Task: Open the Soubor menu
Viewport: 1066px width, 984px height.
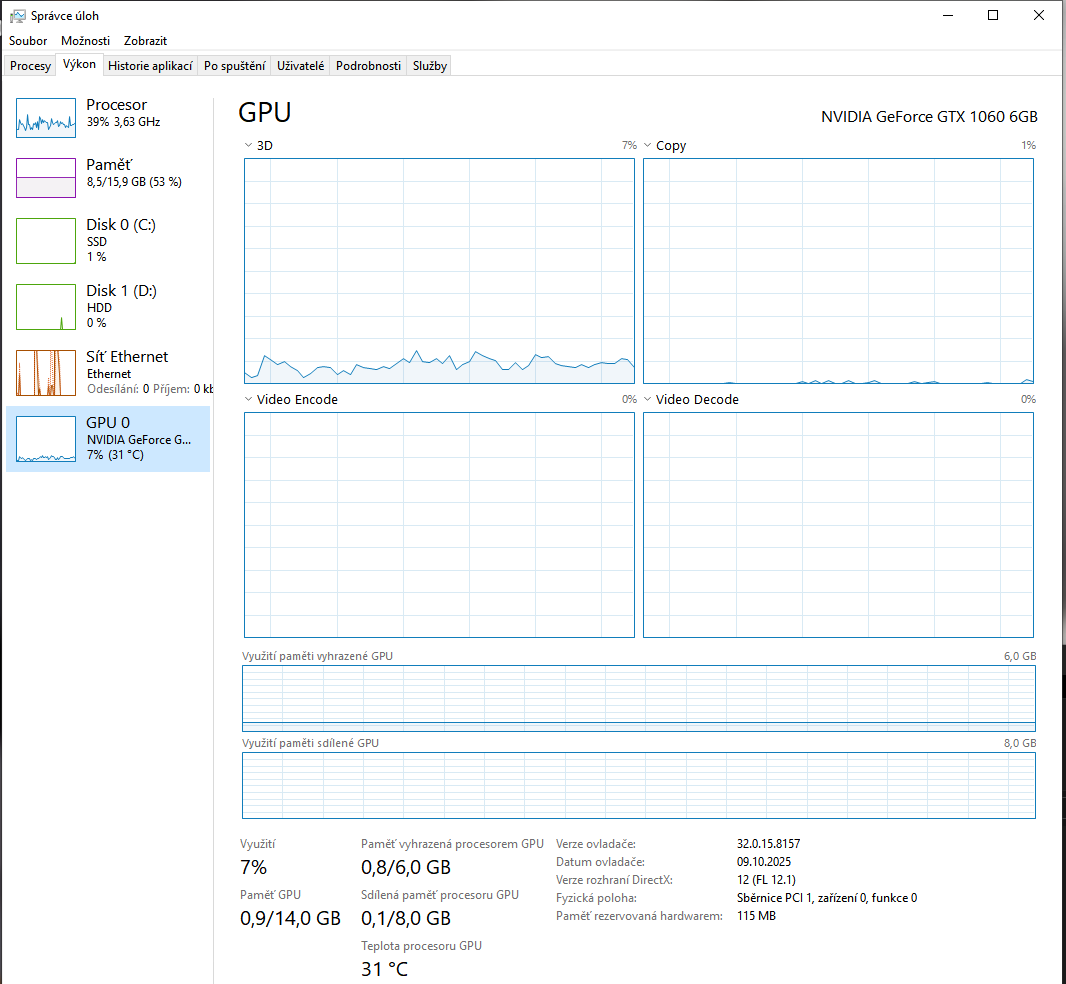Action: (x=28, y=41)
